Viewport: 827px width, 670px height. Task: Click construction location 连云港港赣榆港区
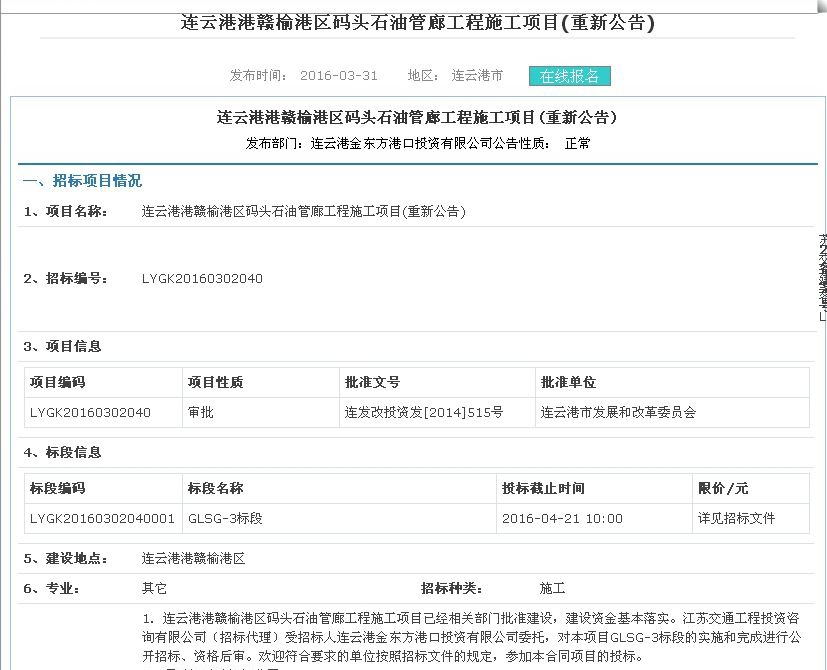[193, 559]
